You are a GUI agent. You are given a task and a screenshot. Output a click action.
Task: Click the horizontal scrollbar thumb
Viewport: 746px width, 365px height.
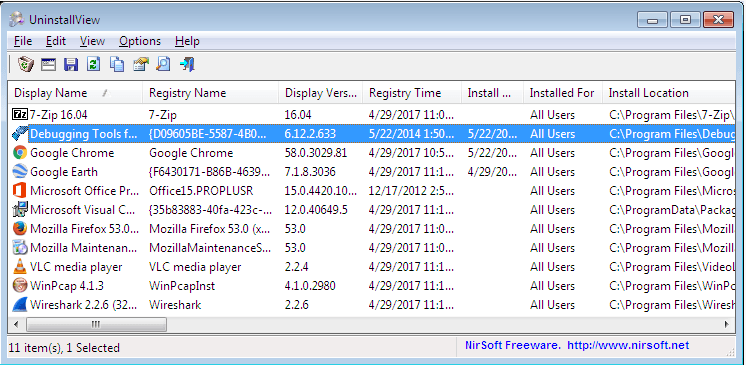[96, 325]
